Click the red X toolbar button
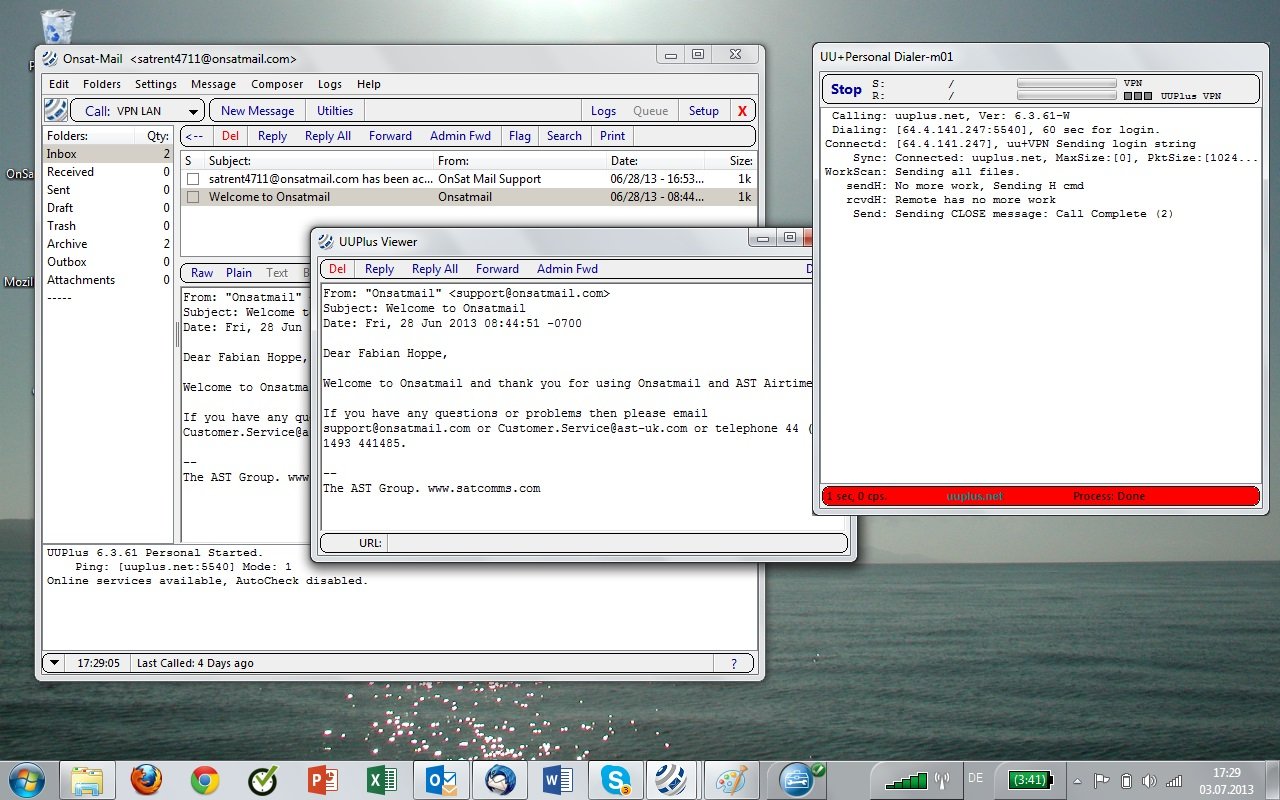 point(742,111)
